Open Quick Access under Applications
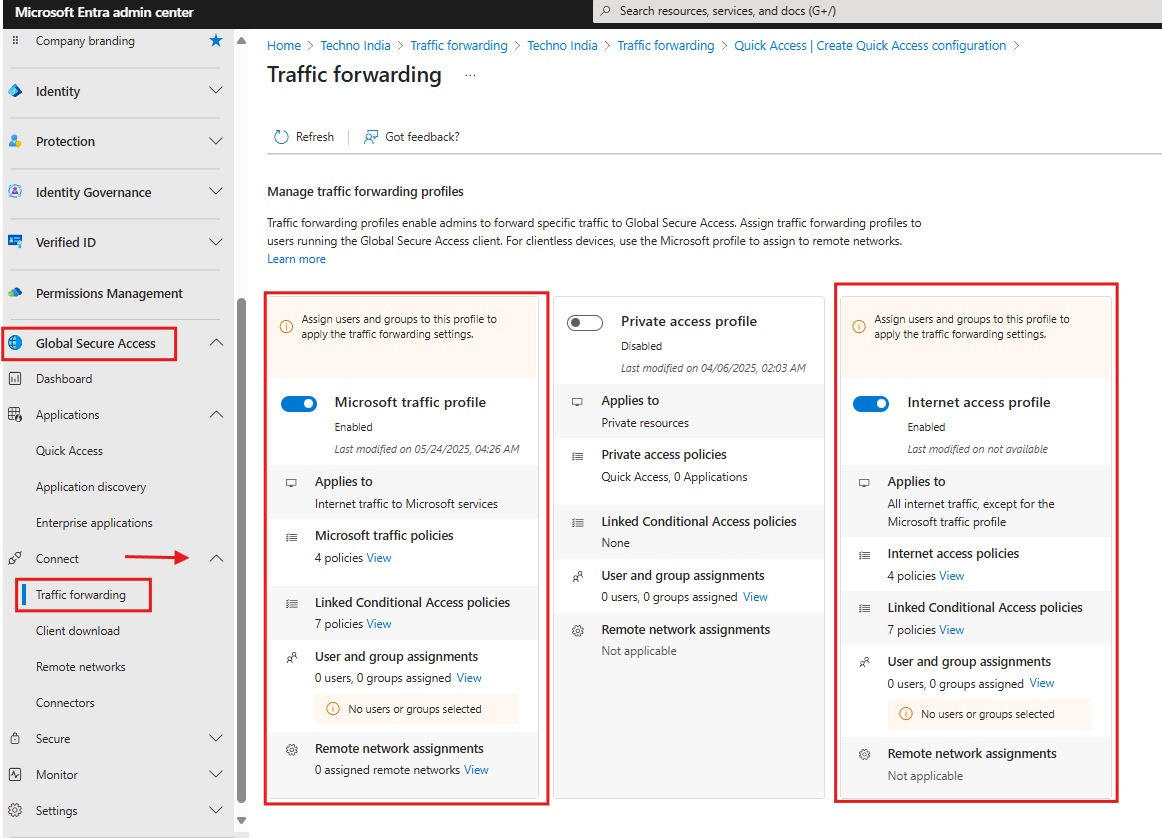Screen dimensions: 1162x838 [x=69, y=451]
